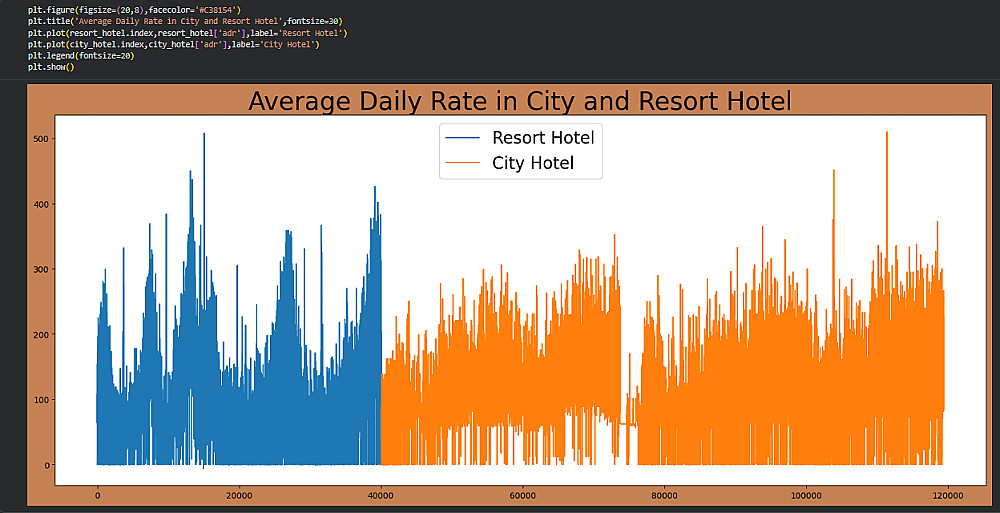Click the 500 y-axis tick label
This screenshot has width=1000, height=513.
click(x=43, y=139)
